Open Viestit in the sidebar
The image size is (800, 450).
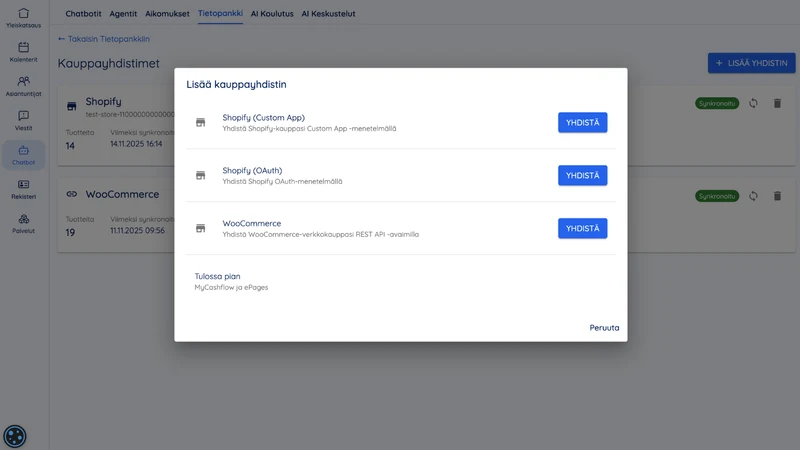[23, 120]
